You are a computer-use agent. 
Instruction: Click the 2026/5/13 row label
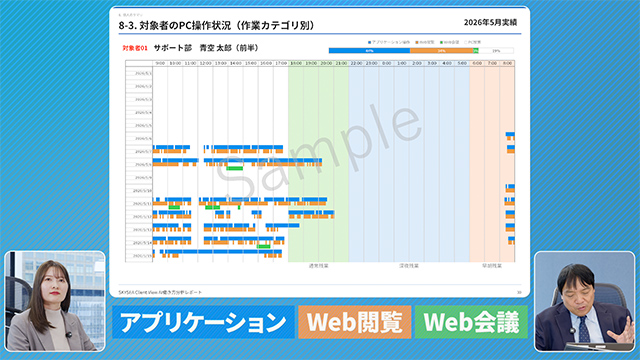tap(142, 230)
